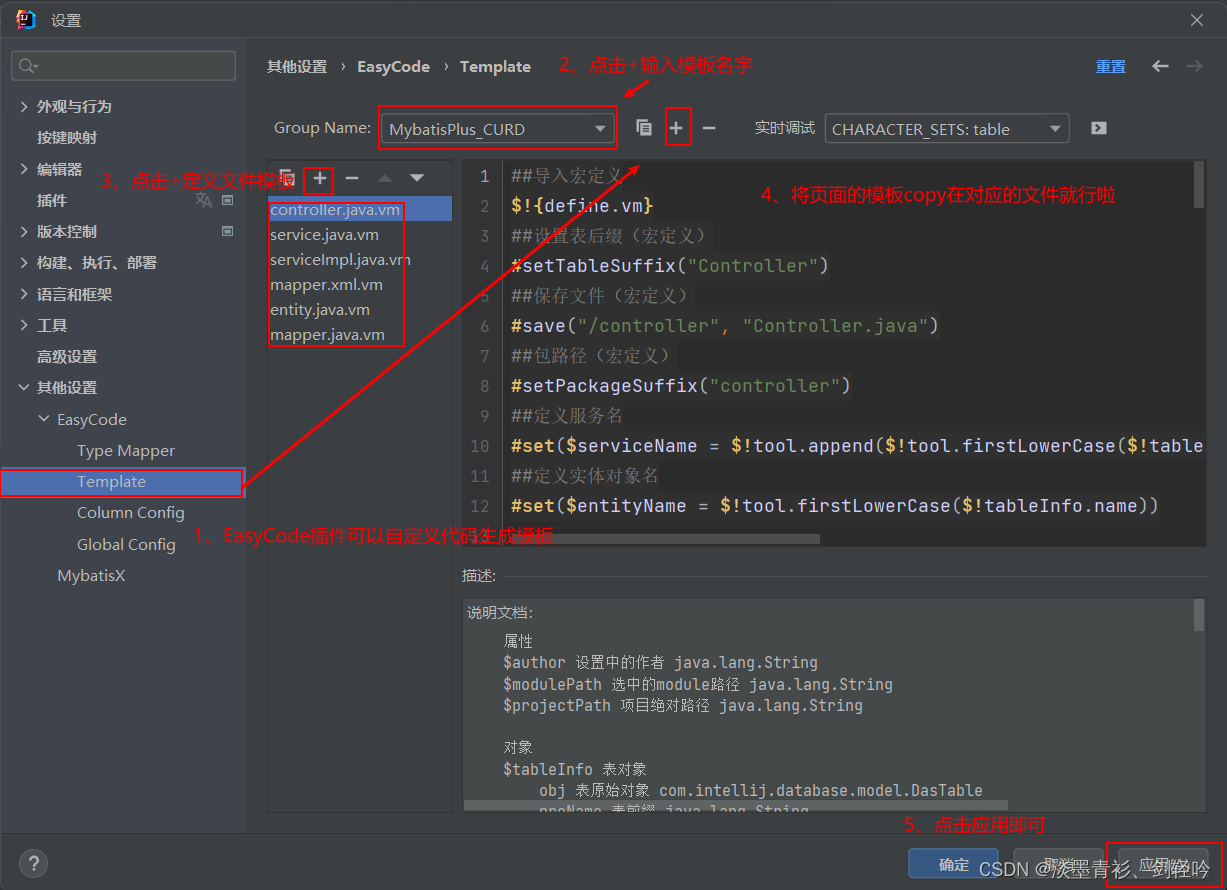
Task: Confirm with the 确定 button
Action: pyautogui.click(x=954, y=864)
